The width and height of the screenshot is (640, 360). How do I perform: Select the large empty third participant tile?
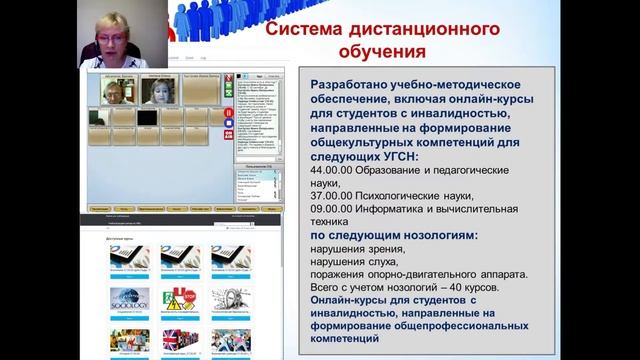(x=202, y=90)
